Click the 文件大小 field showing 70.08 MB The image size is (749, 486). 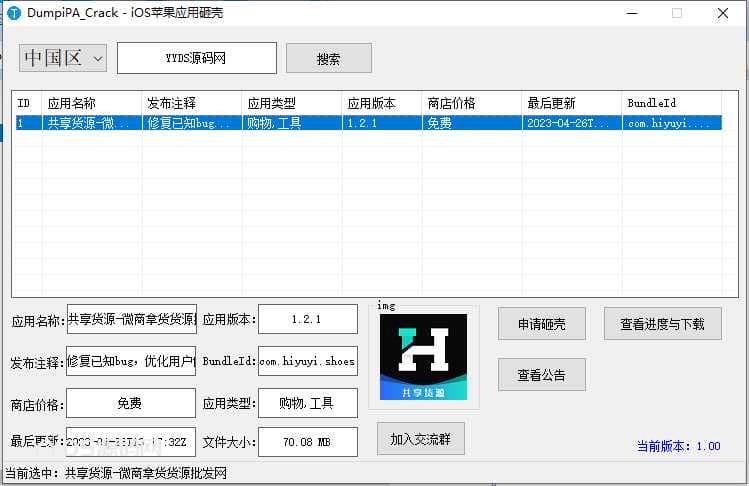(x=308, y=442)
